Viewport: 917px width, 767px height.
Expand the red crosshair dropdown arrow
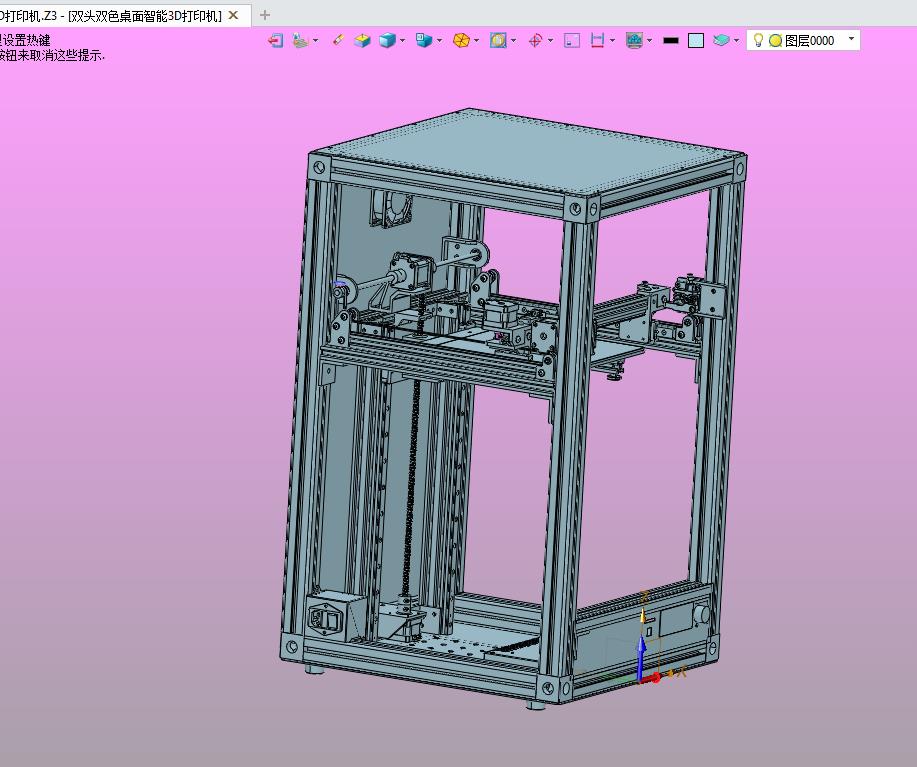coord(550,40)
